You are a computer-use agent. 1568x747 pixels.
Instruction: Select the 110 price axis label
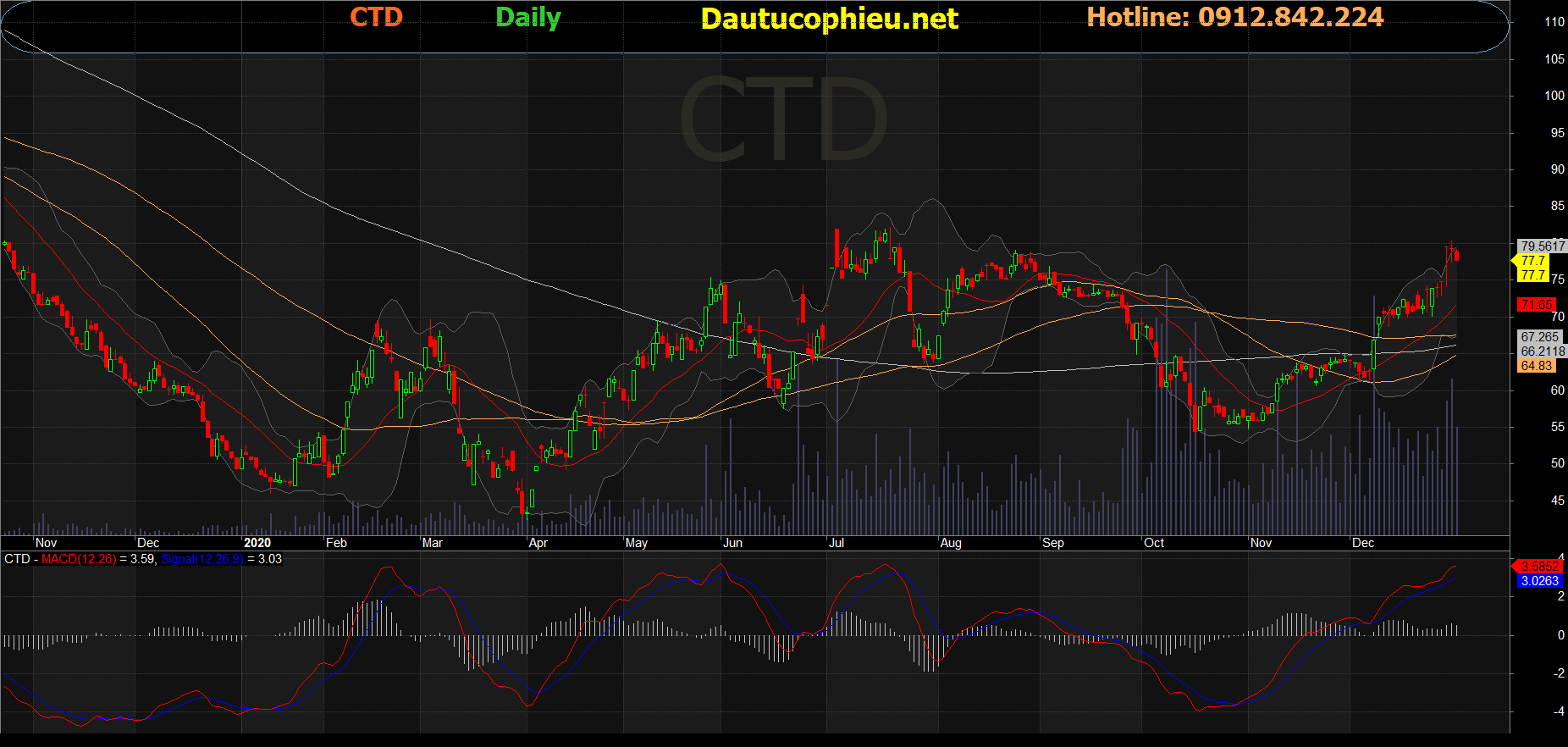pyautogui.click(x=1554, y=22)
